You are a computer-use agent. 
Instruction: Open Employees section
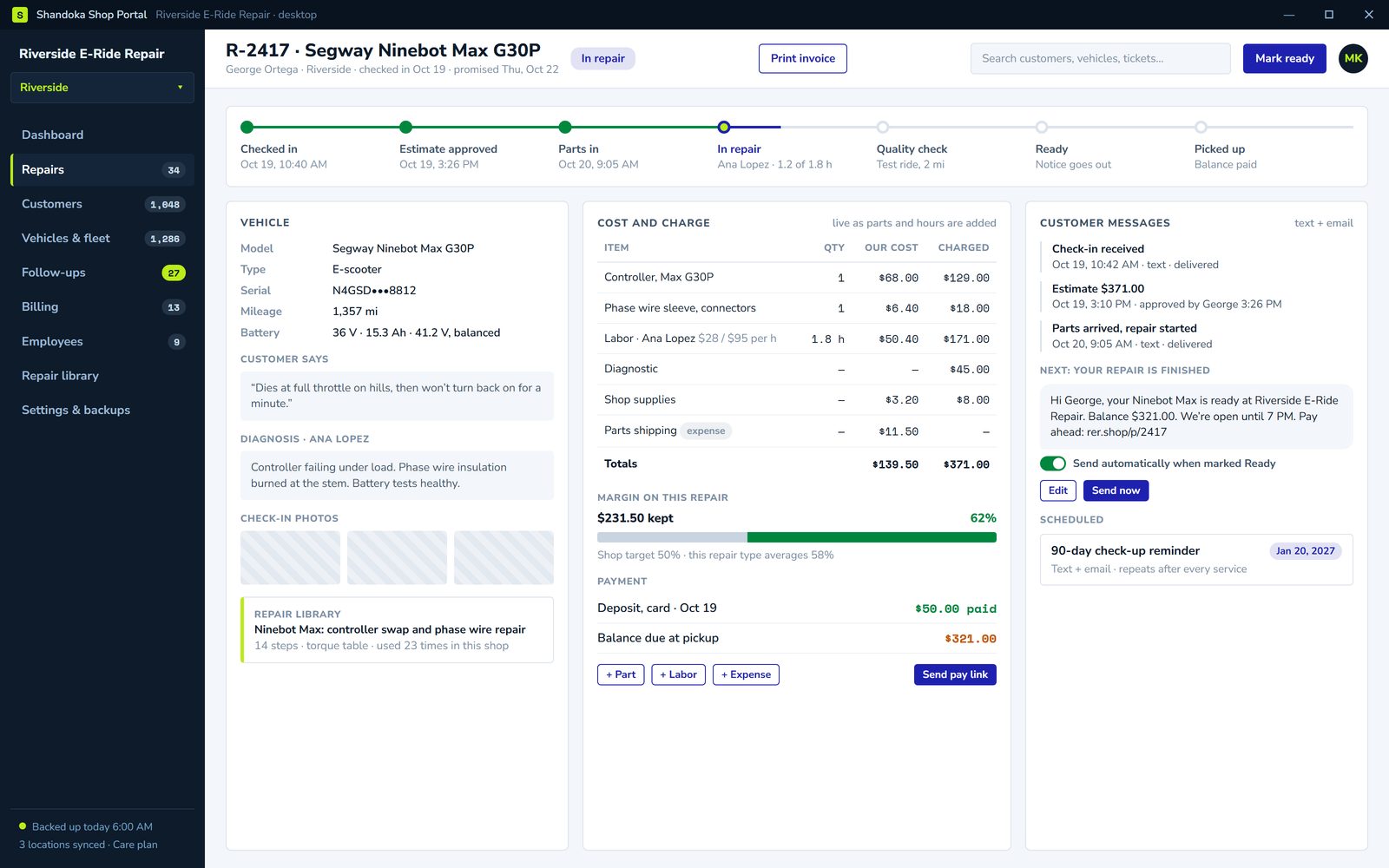[x=102, y=341]
